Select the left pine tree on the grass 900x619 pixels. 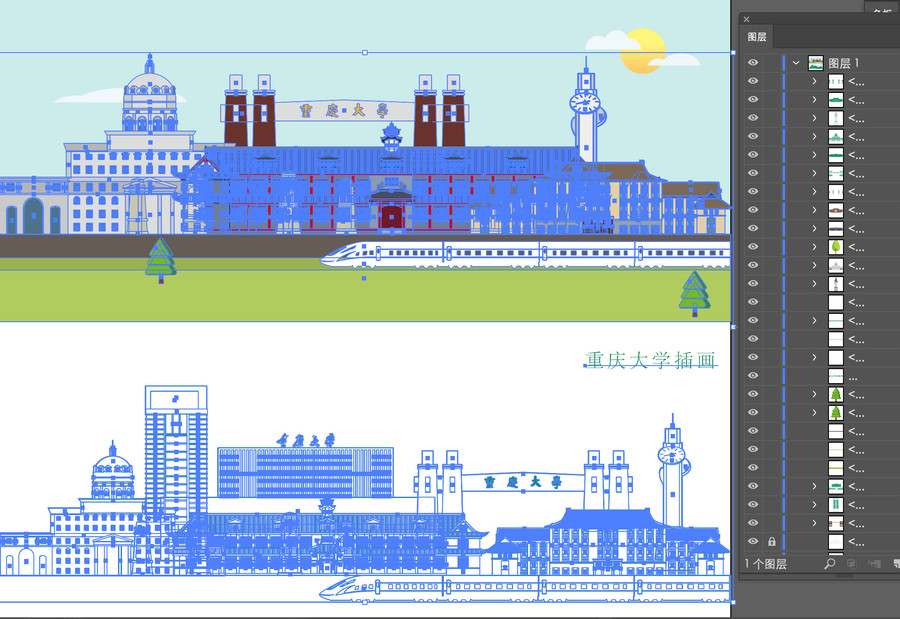[161, 260]
